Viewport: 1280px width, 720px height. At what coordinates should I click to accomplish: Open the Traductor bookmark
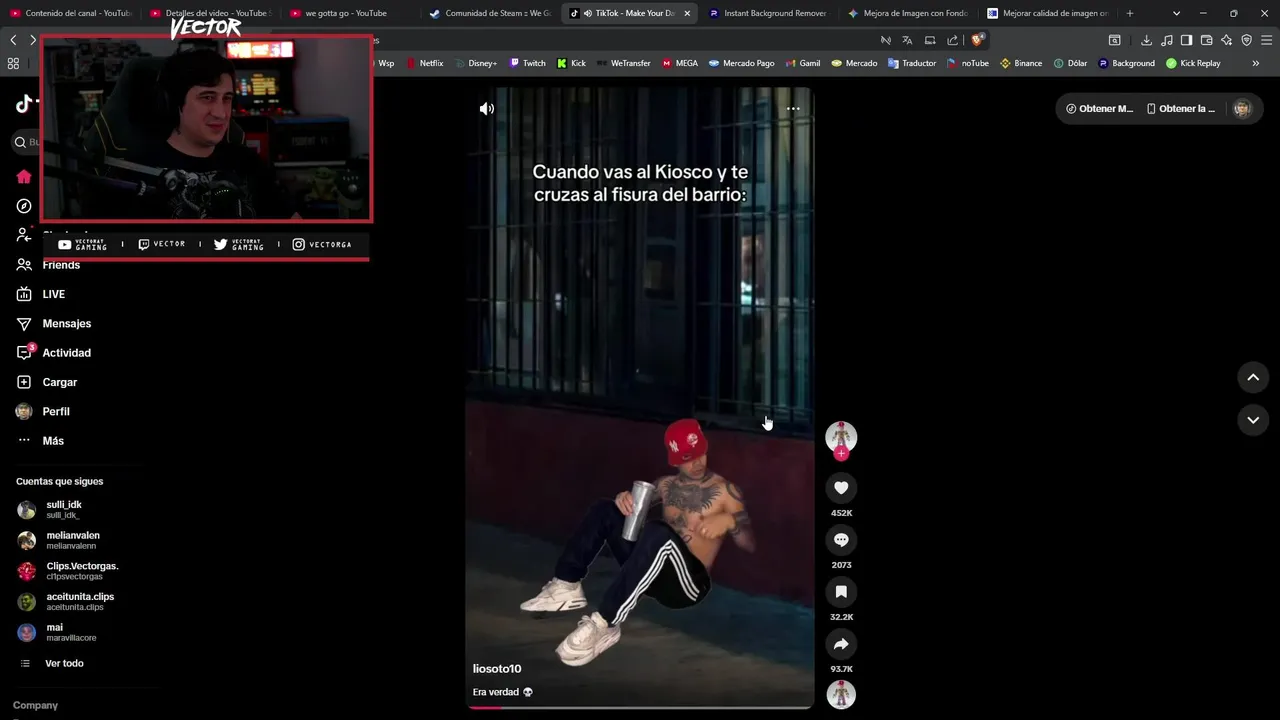(x=912, y=63)
